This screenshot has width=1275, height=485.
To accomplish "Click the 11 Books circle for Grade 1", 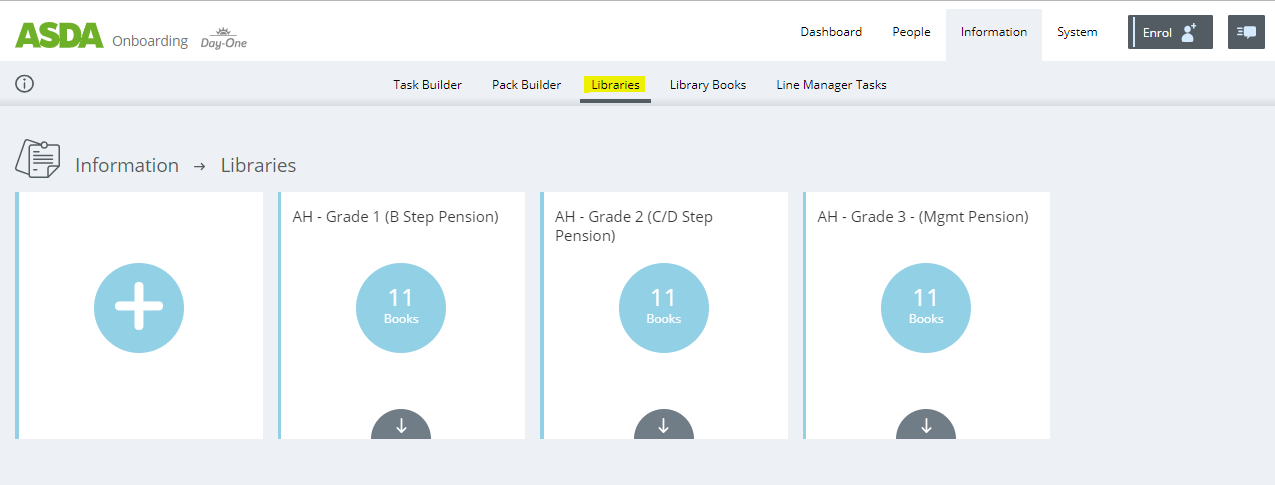I will coord(401,306).
